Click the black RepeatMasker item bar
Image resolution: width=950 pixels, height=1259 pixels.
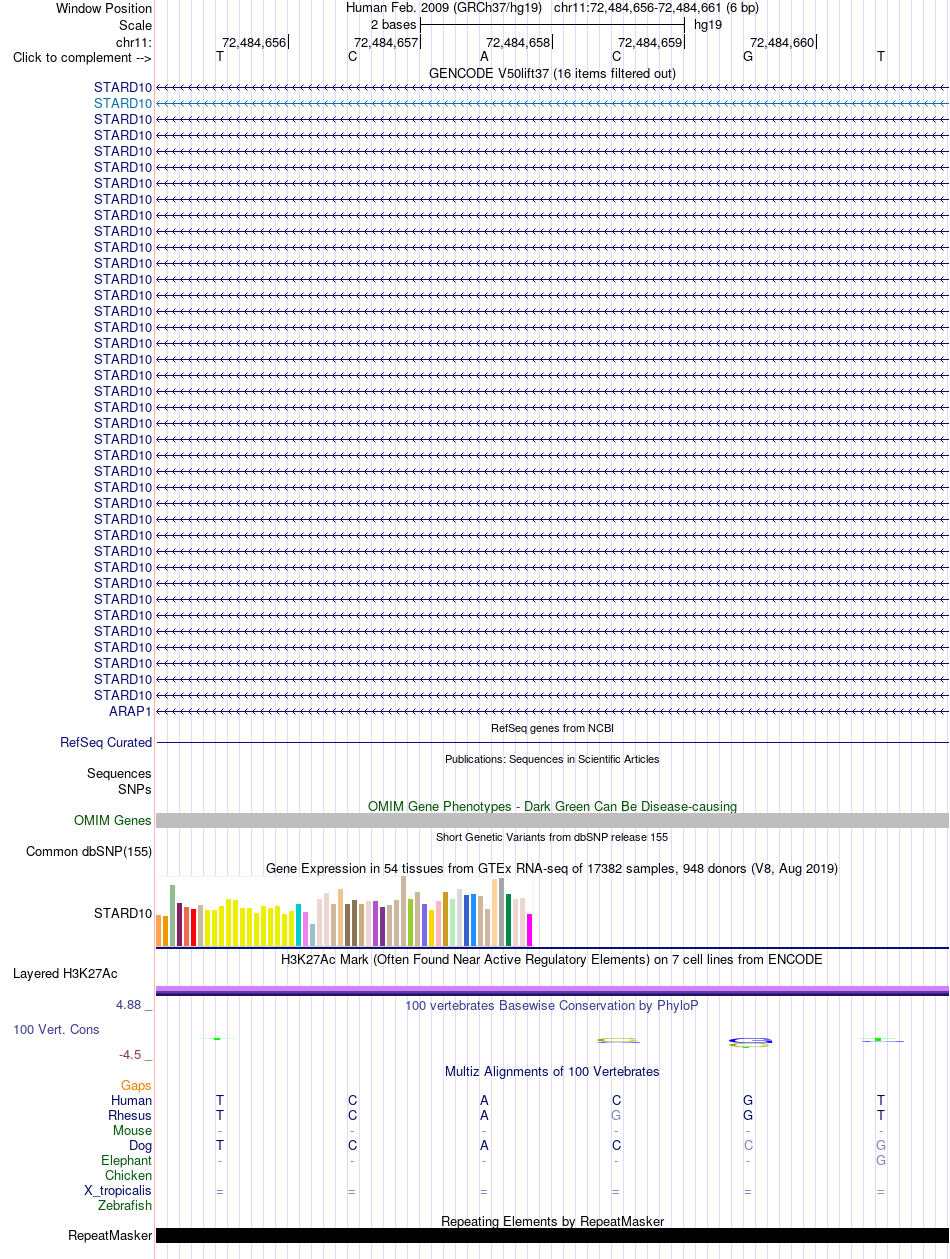coord(552,1235)
